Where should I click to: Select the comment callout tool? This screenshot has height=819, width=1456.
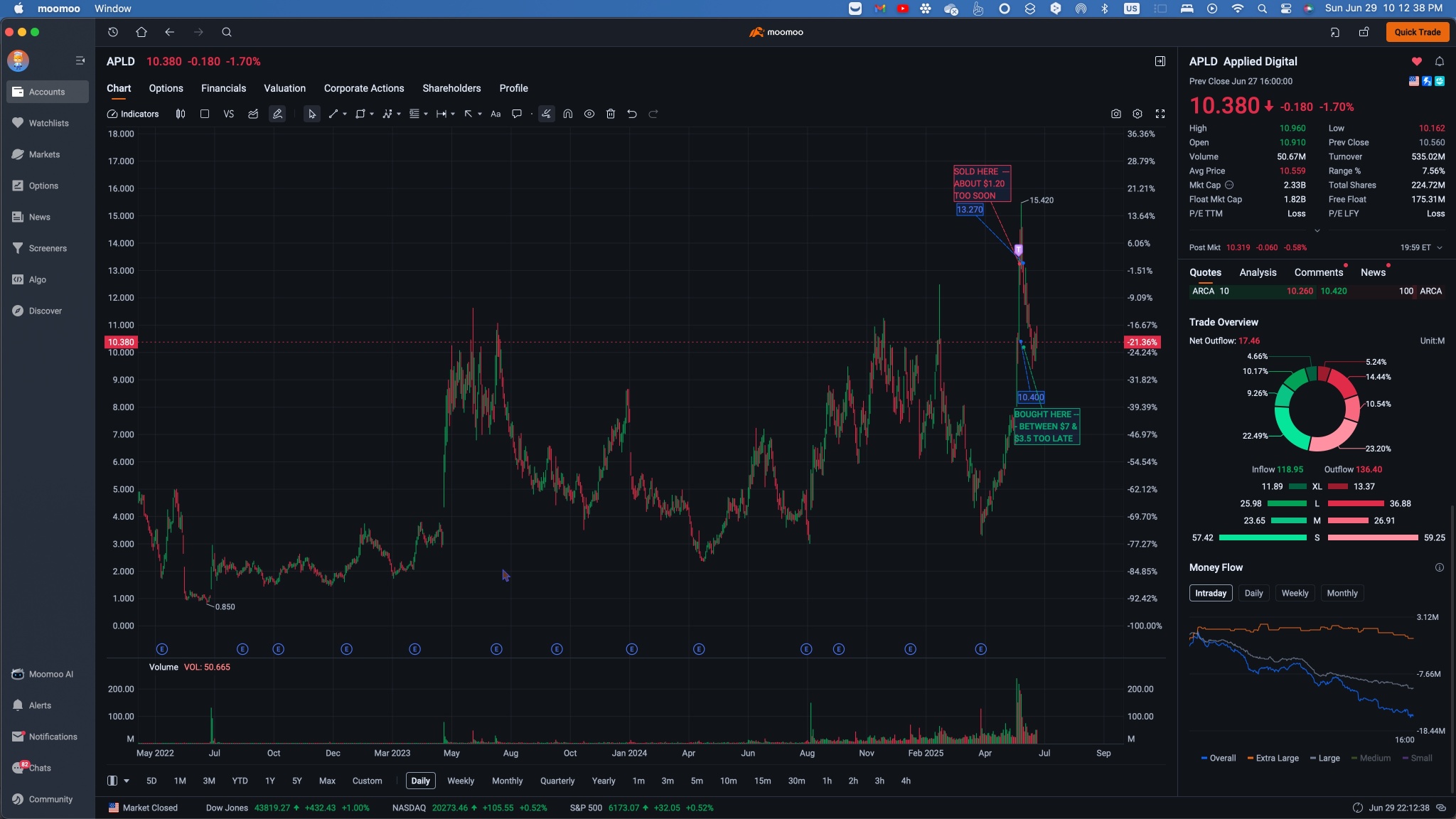[x=517, y=114]
